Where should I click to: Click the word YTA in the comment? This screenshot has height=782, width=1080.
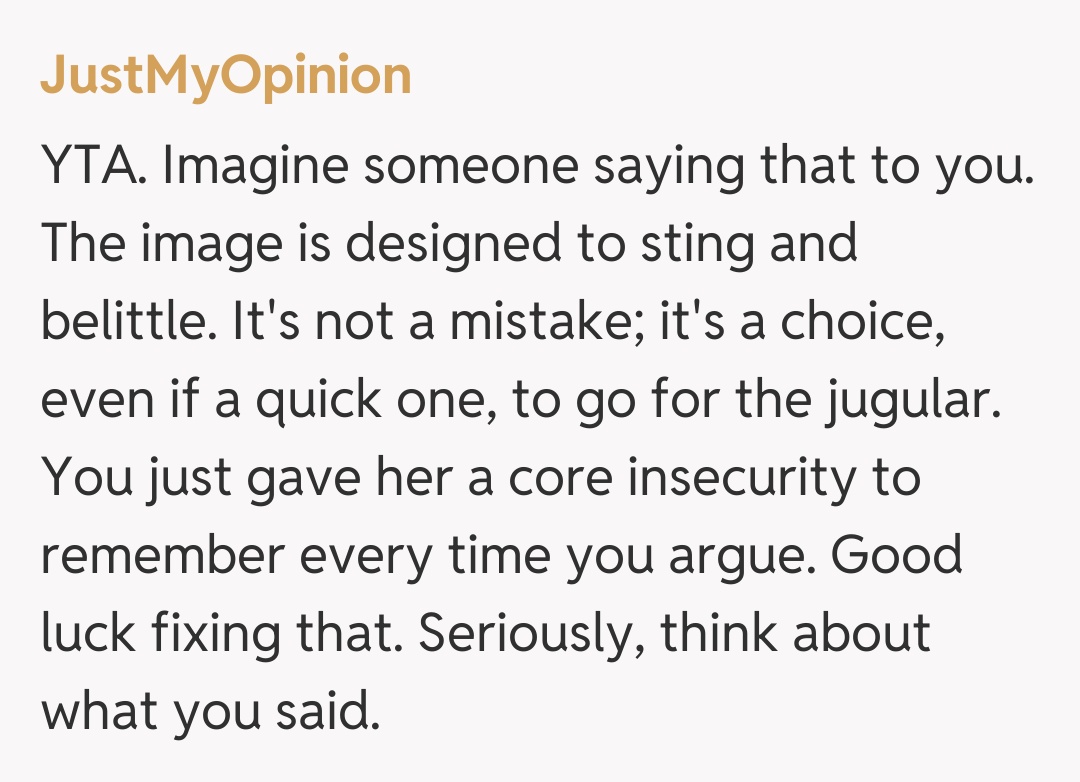point(94,168)
